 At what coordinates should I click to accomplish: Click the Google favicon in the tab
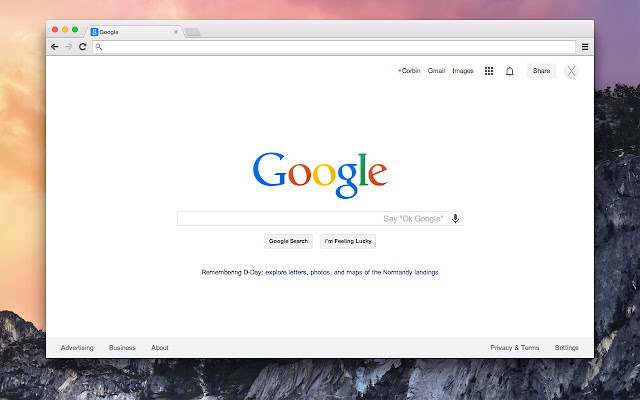pyautogui.click(x=94, y=32)
